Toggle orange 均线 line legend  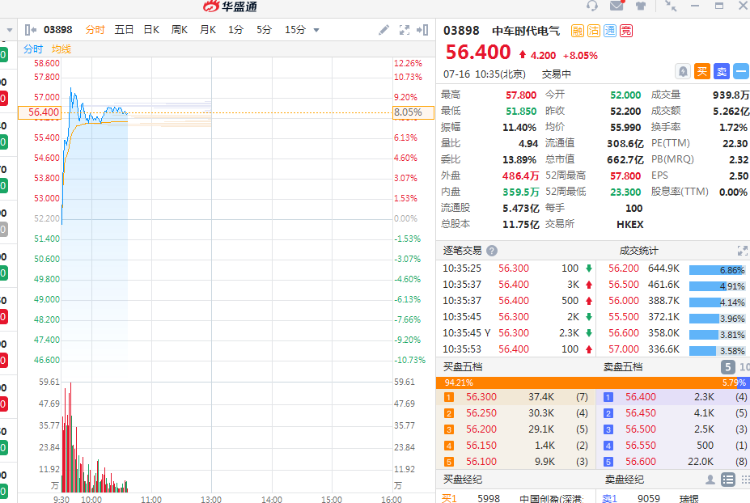point(61,49)
